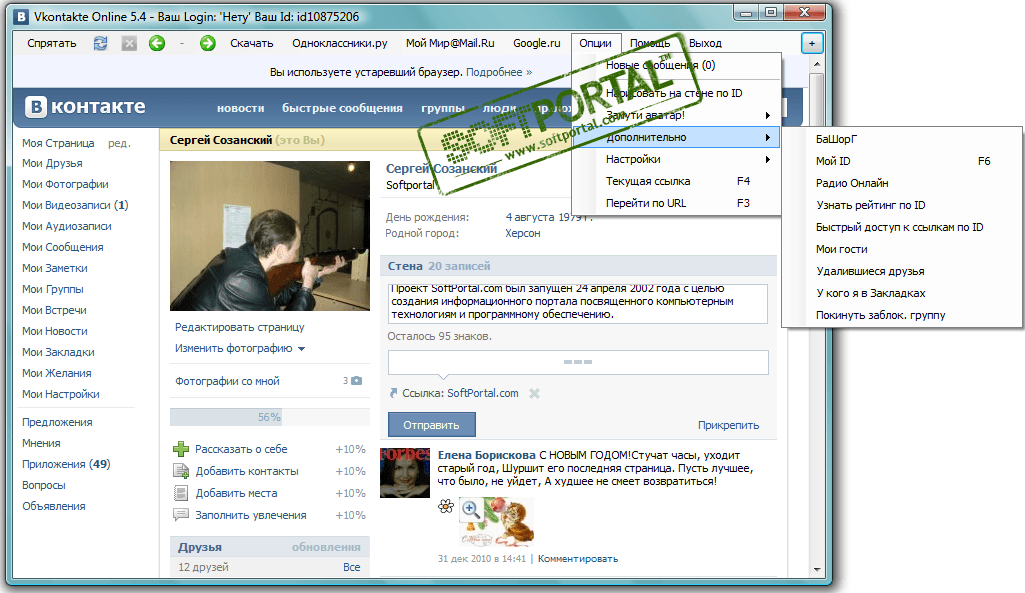Click Редактировать страницу link
This screenshot has height=593, width=1025.
tap(239, 327)
